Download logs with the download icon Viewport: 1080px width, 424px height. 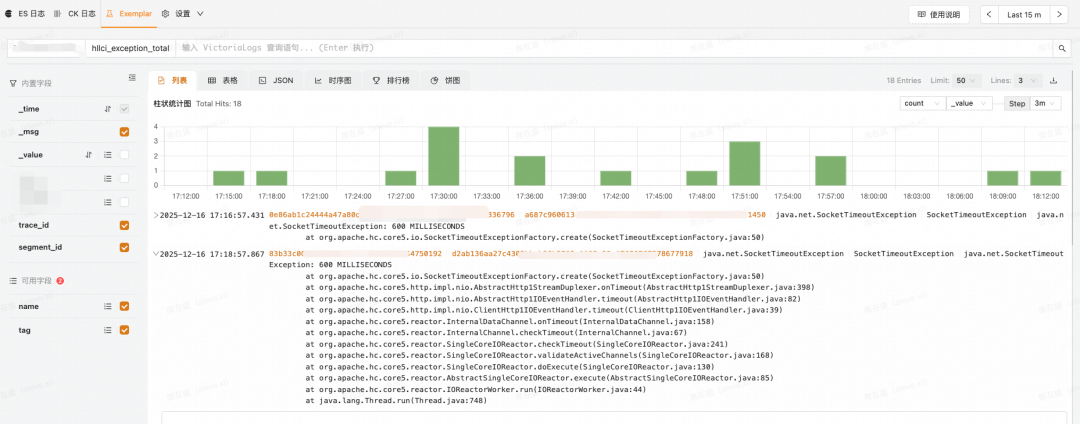(1053, 81)
